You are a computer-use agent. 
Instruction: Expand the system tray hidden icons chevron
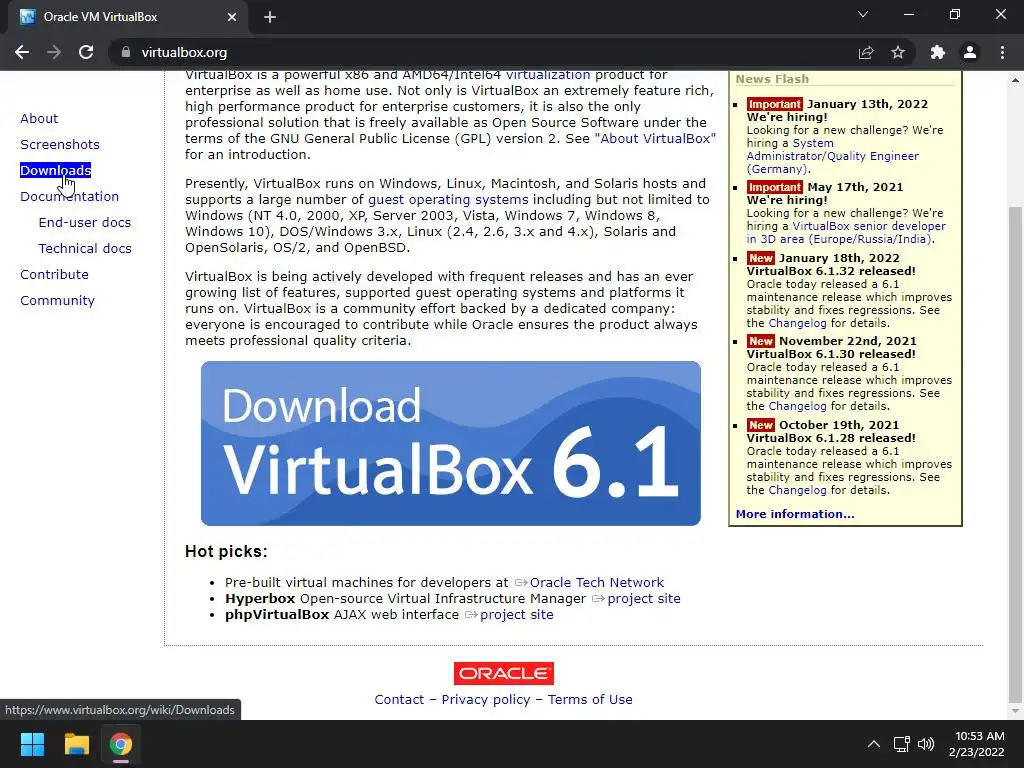(873, 744)
